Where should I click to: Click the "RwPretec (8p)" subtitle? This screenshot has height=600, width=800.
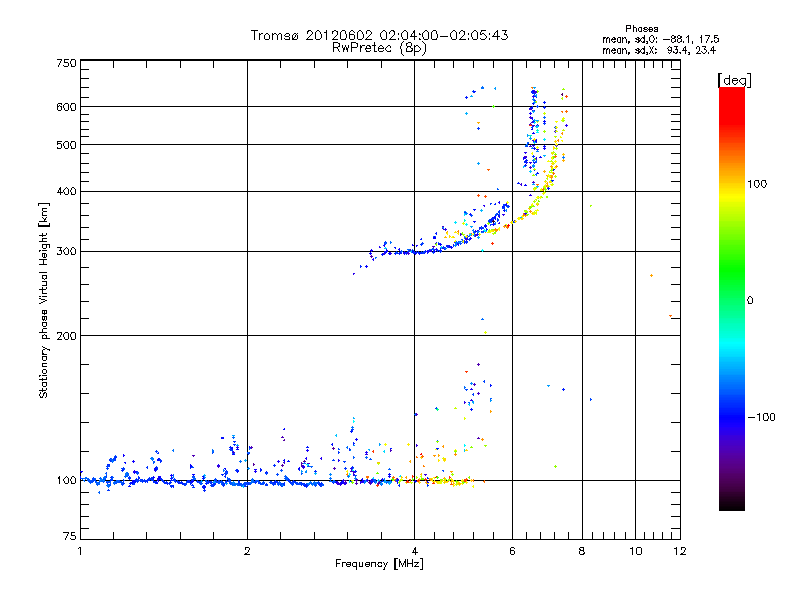[x=379, y=48]
